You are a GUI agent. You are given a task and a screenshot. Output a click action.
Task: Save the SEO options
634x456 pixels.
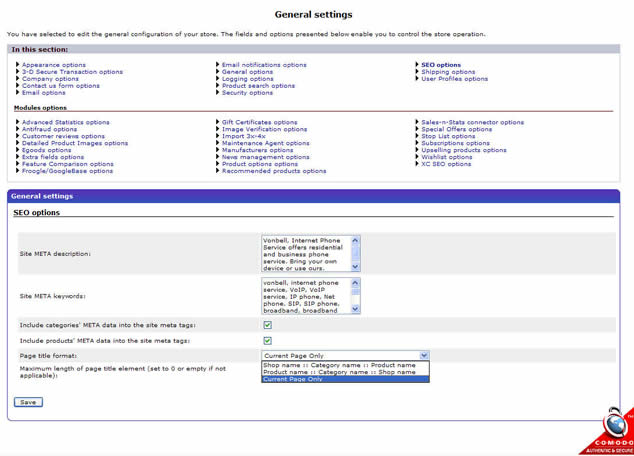[28, 402]
